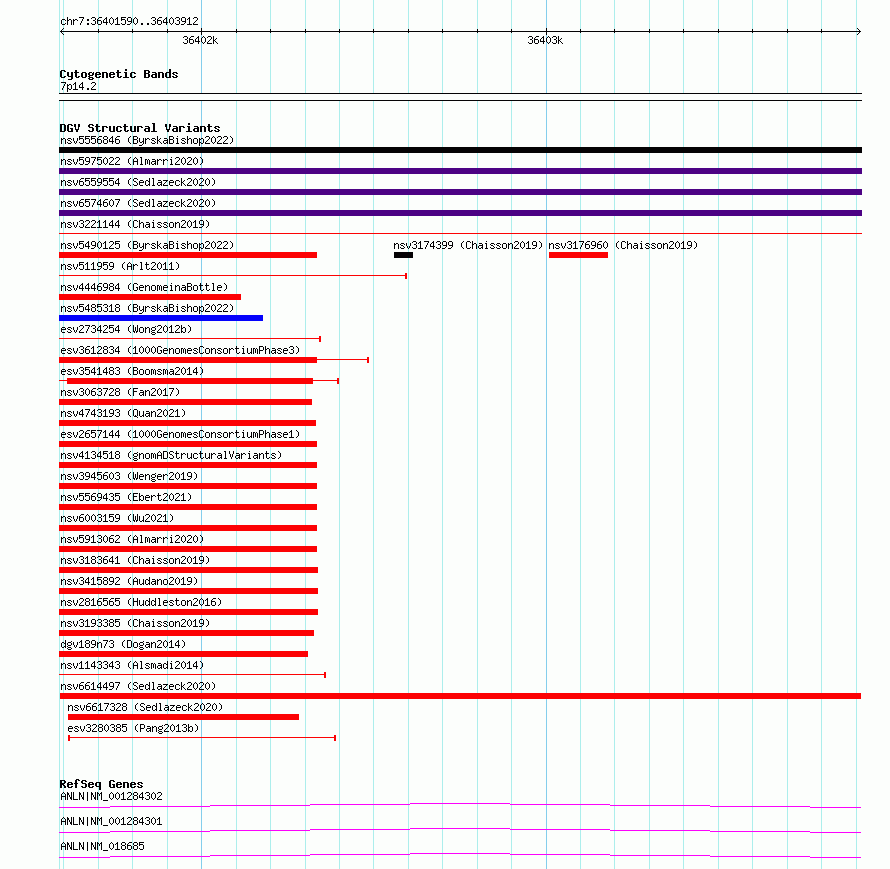The width and height of the screenshot is (890, 869).
Task: Click the nsv5913062 (Almarri2020) label
Action: [132, 539]
